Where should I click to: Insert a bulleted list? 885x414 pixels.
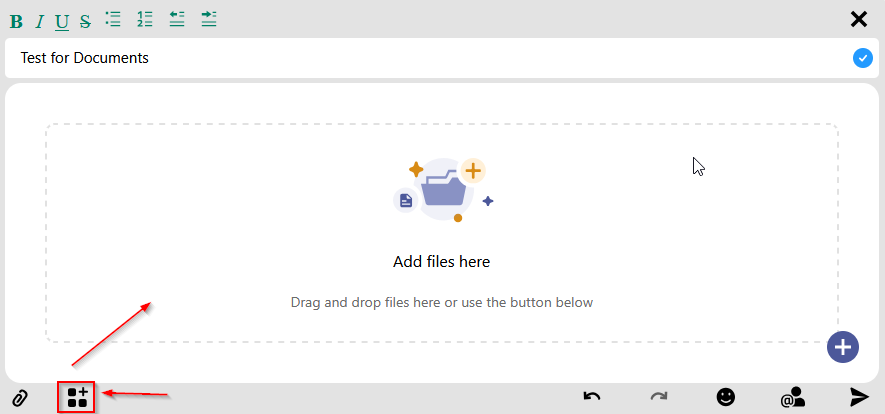(113, 19)
